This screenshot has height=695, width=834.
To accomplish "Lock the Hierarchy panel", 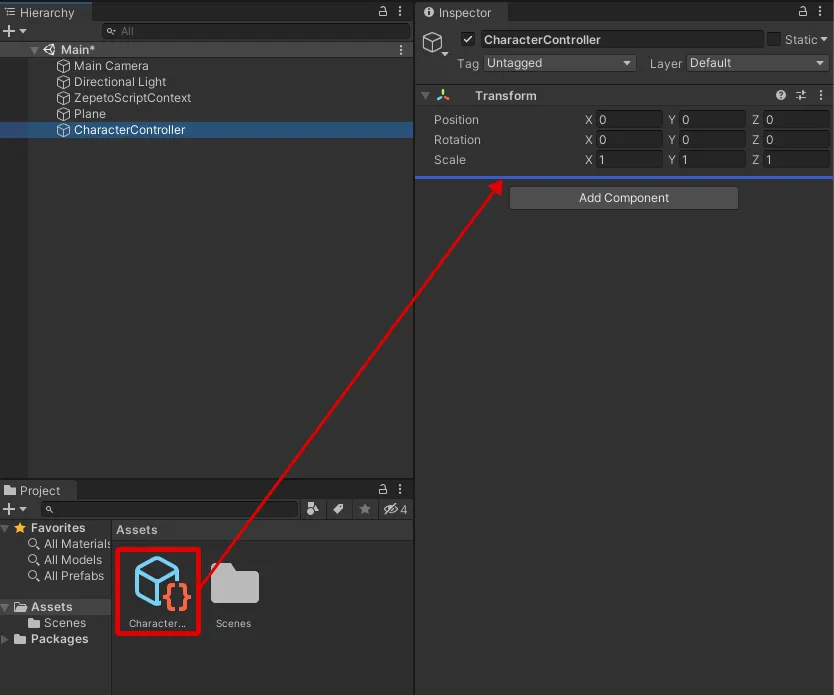I will [382, 11].
